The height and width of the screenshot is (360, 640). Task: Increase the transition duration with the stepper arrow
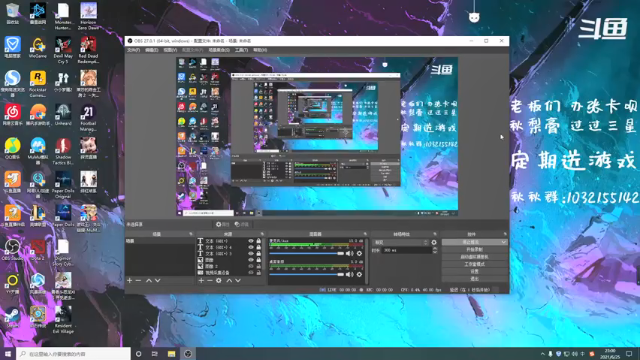pos(435,249)
